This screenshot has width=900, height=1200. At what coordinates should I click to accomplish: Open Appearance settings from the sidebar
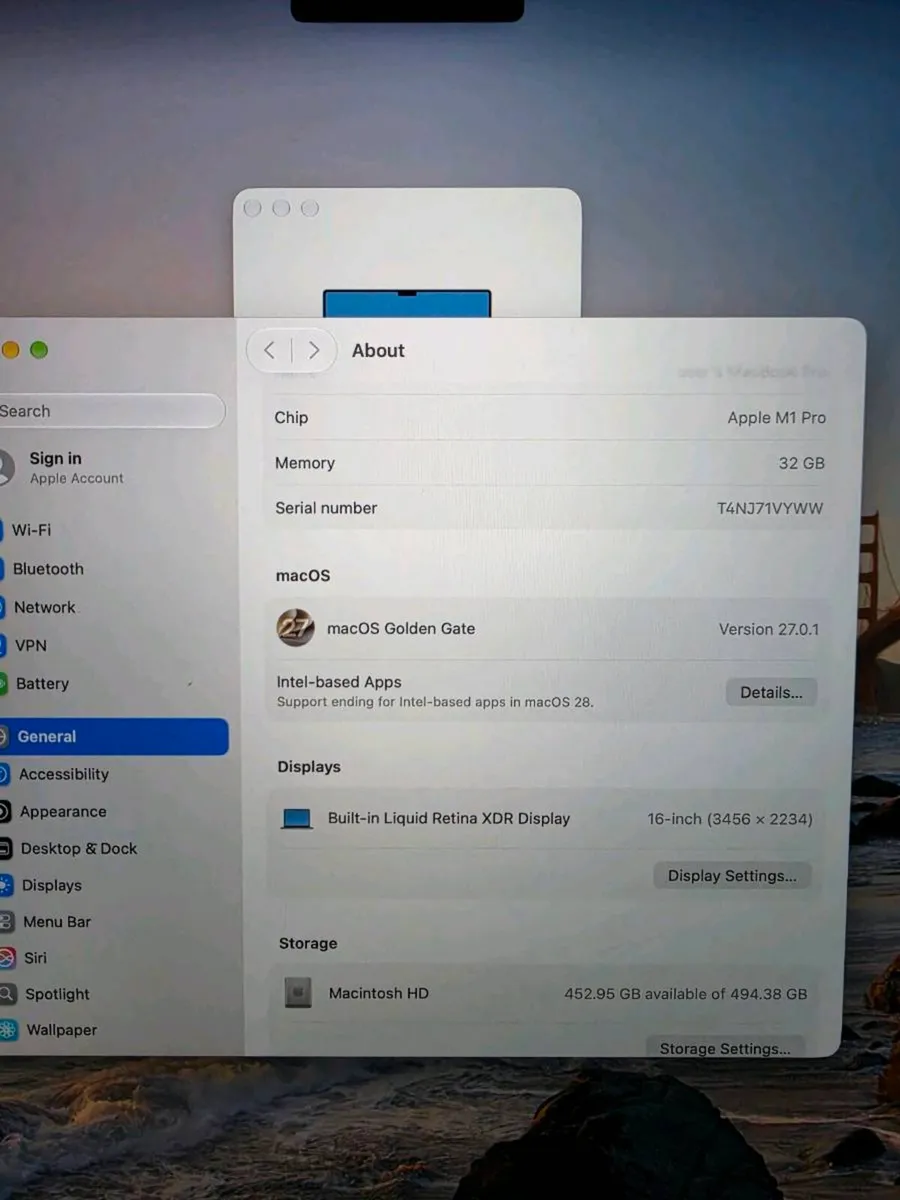pos(63,811)
